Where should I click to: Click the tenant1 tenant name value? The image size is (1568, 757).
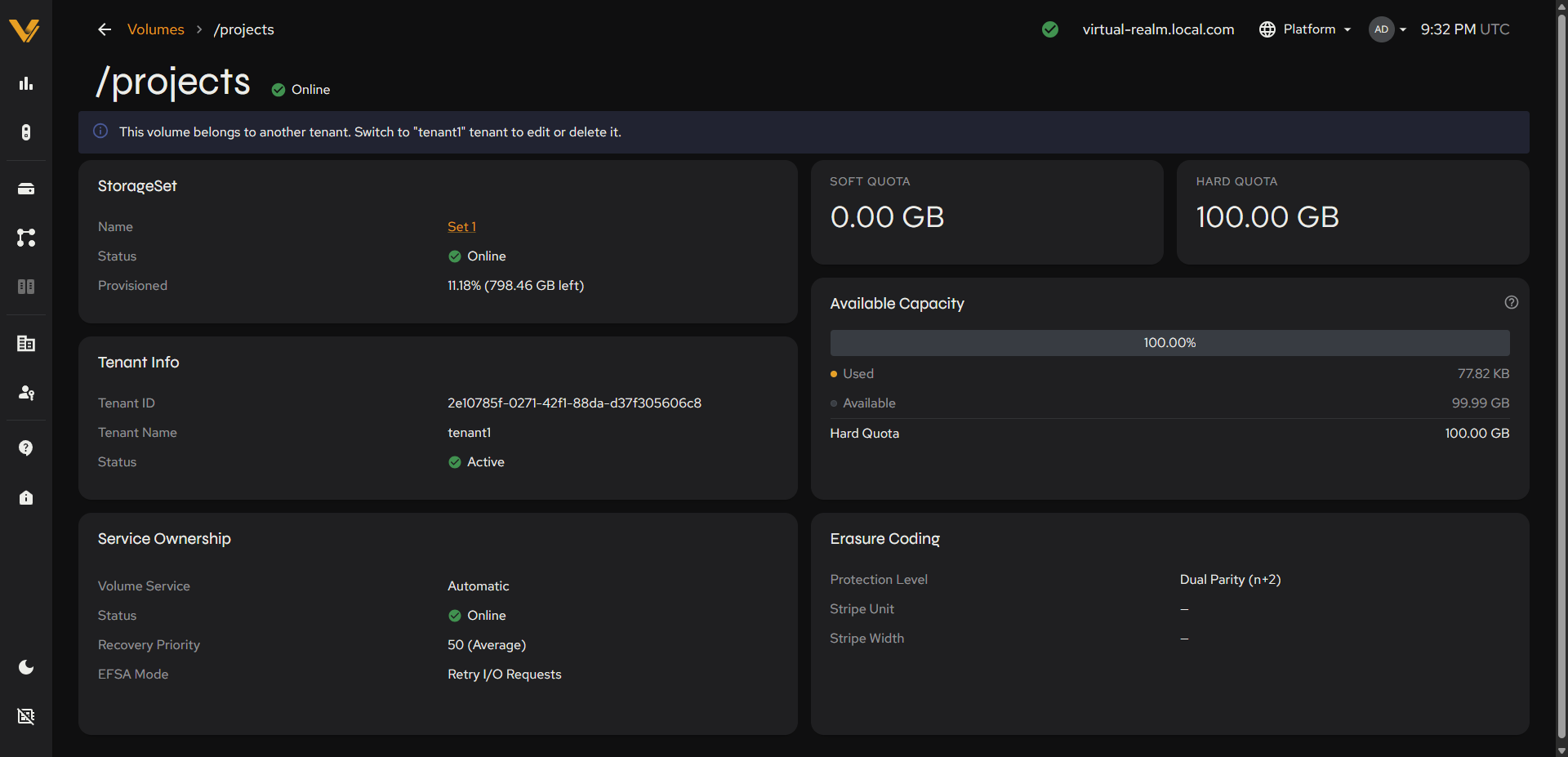469,433
